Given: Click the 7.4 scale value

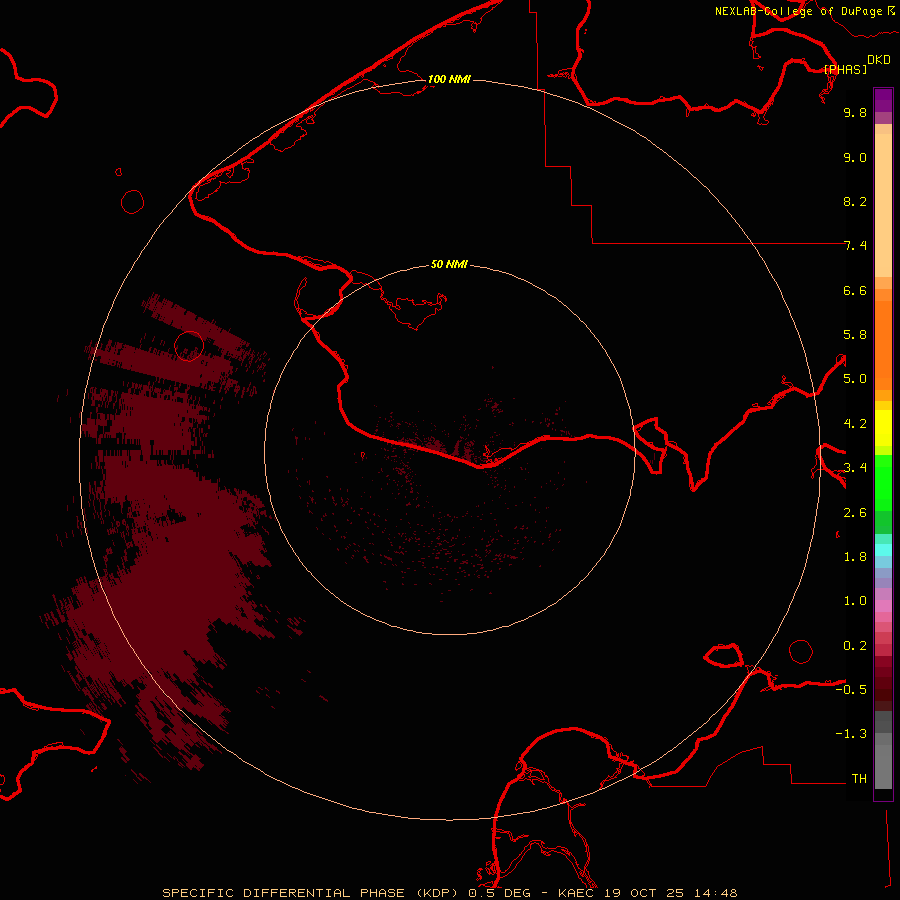Looking at the screenshot, I should click(855, 246).
